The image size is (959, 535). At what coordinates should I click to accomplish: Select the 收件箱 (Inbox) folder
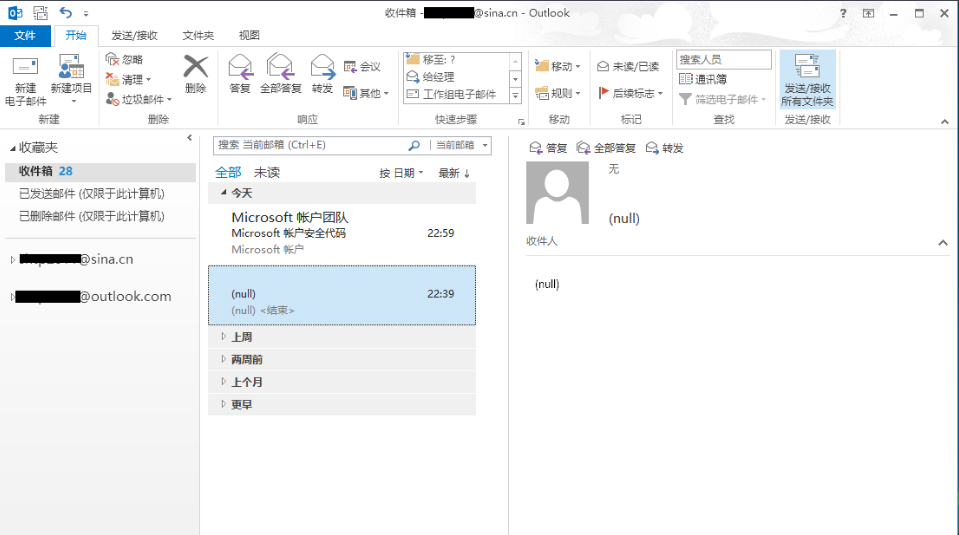point(40,171)
